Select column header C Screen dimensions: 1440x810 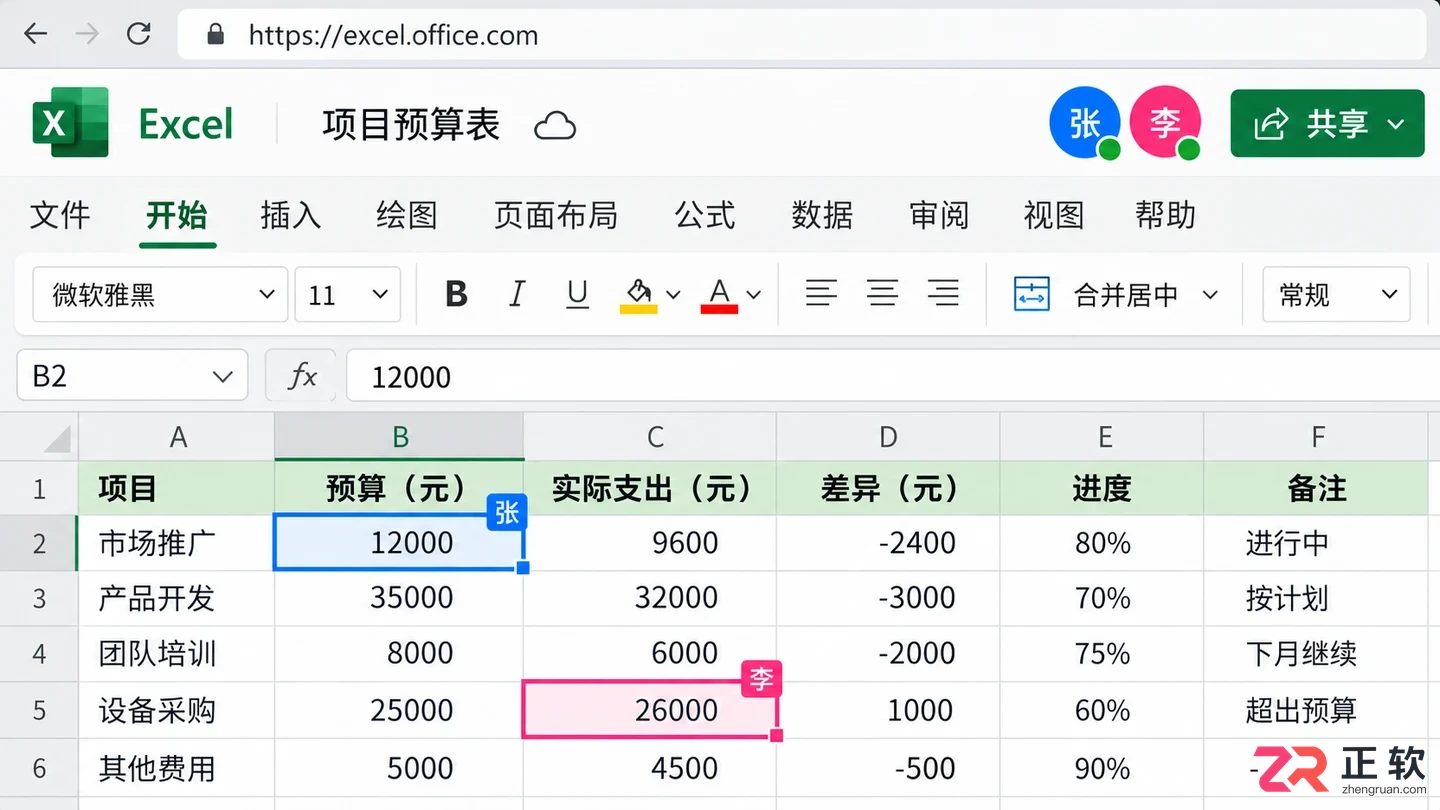(x=650, y=437)
